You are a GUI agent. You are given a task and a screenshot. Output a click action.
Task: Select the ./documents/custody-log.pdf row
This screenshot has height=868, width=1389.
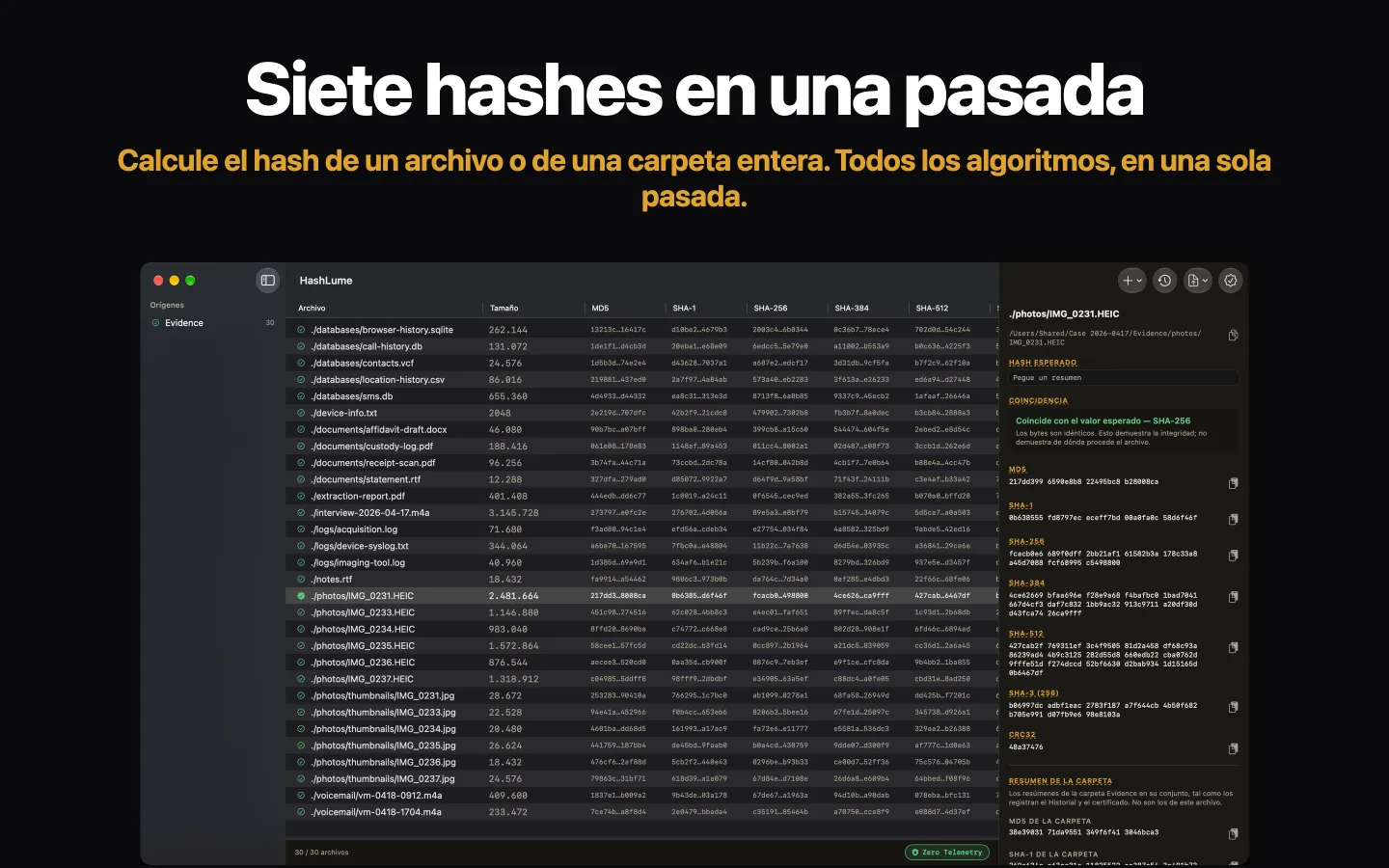642,447
